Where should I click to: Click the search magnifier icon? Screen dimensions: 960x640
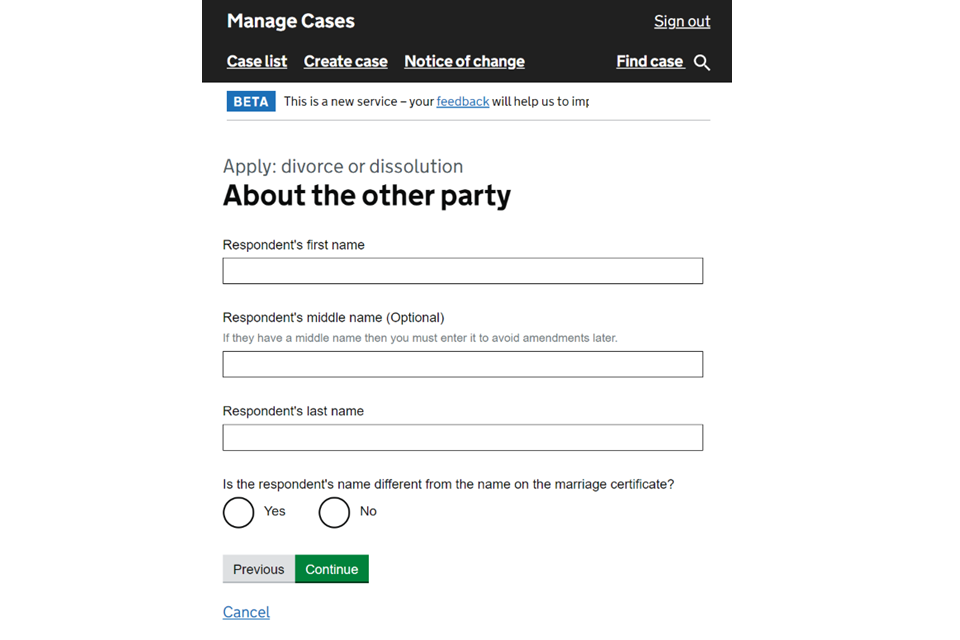click(x=702, y=63)
